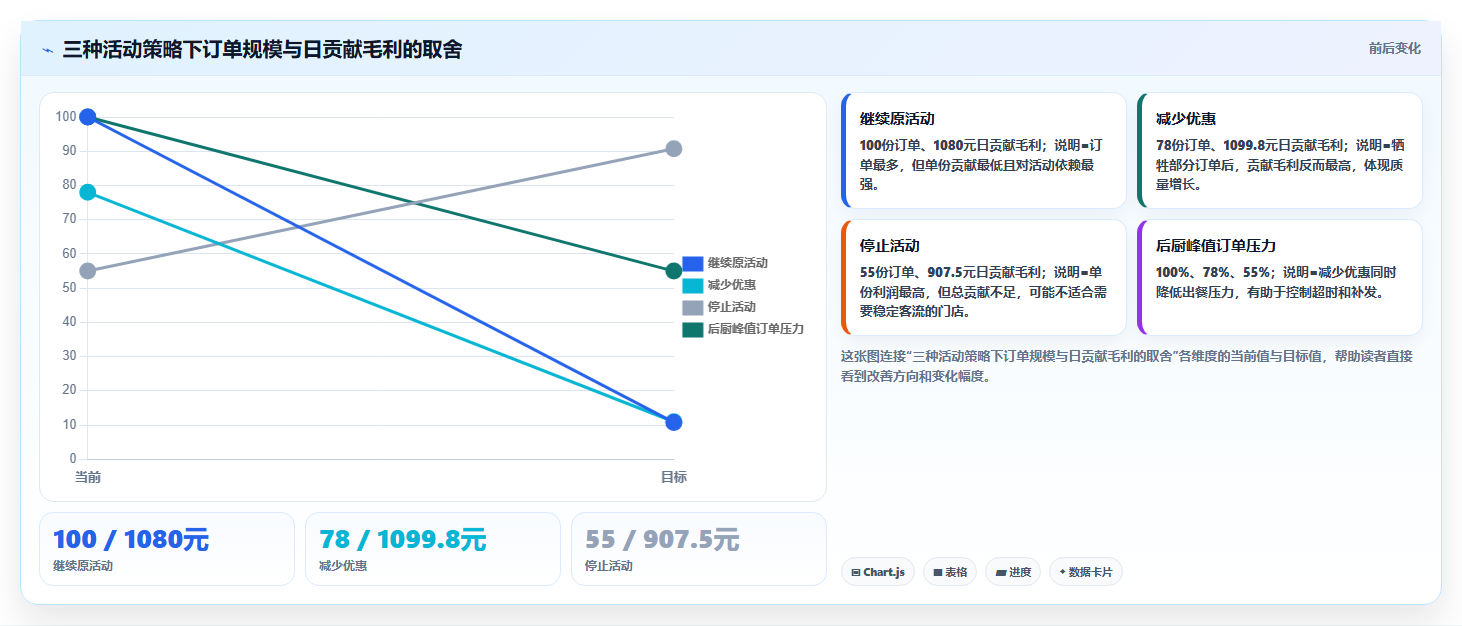Click the 前后变化 badge in the header
This screenshot has height=626, width=1462.
tap(1394, 49)
